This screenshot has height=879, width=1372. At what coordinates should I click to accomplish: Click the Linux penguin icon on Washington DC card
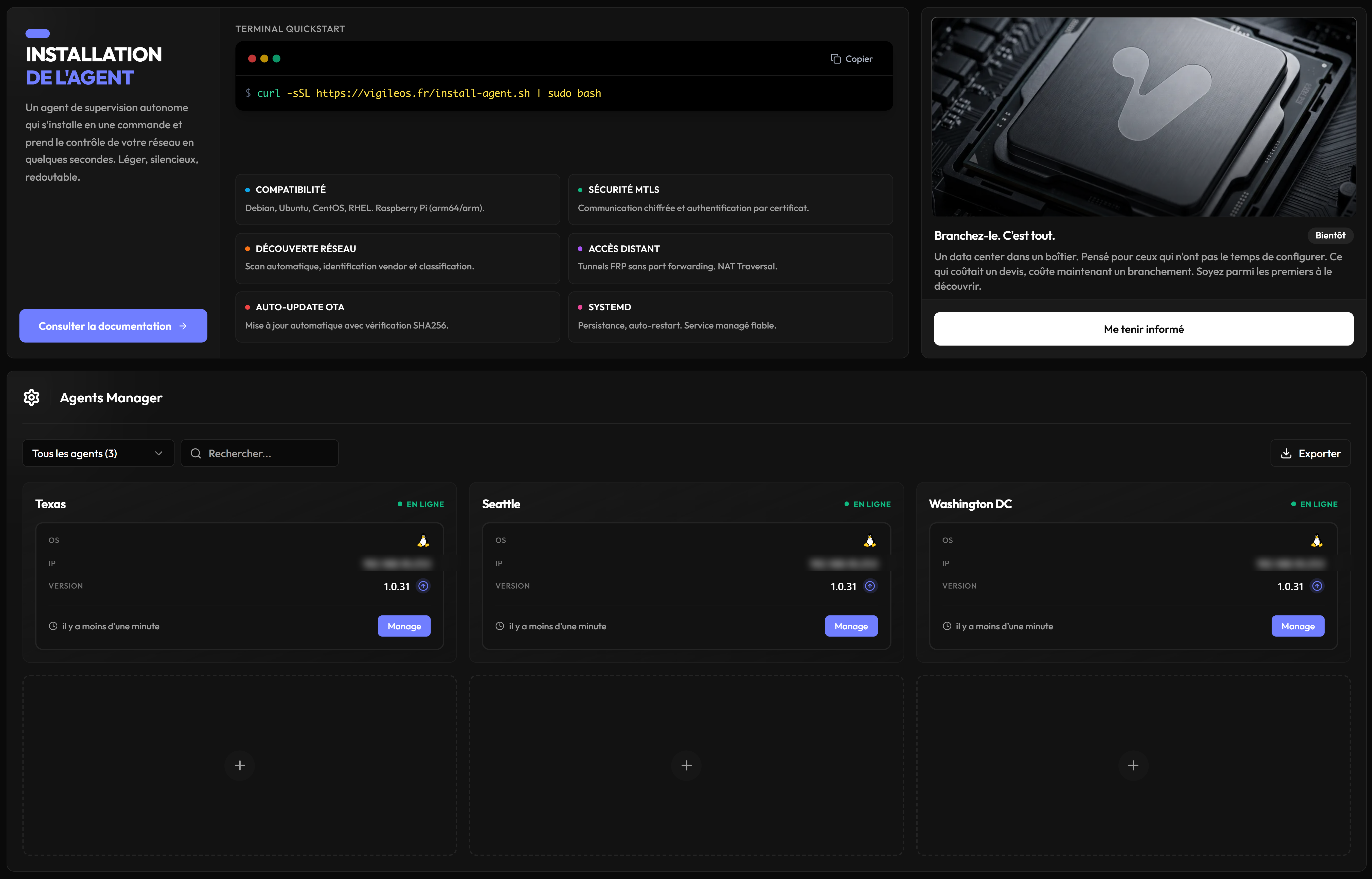click(1317, 541)
